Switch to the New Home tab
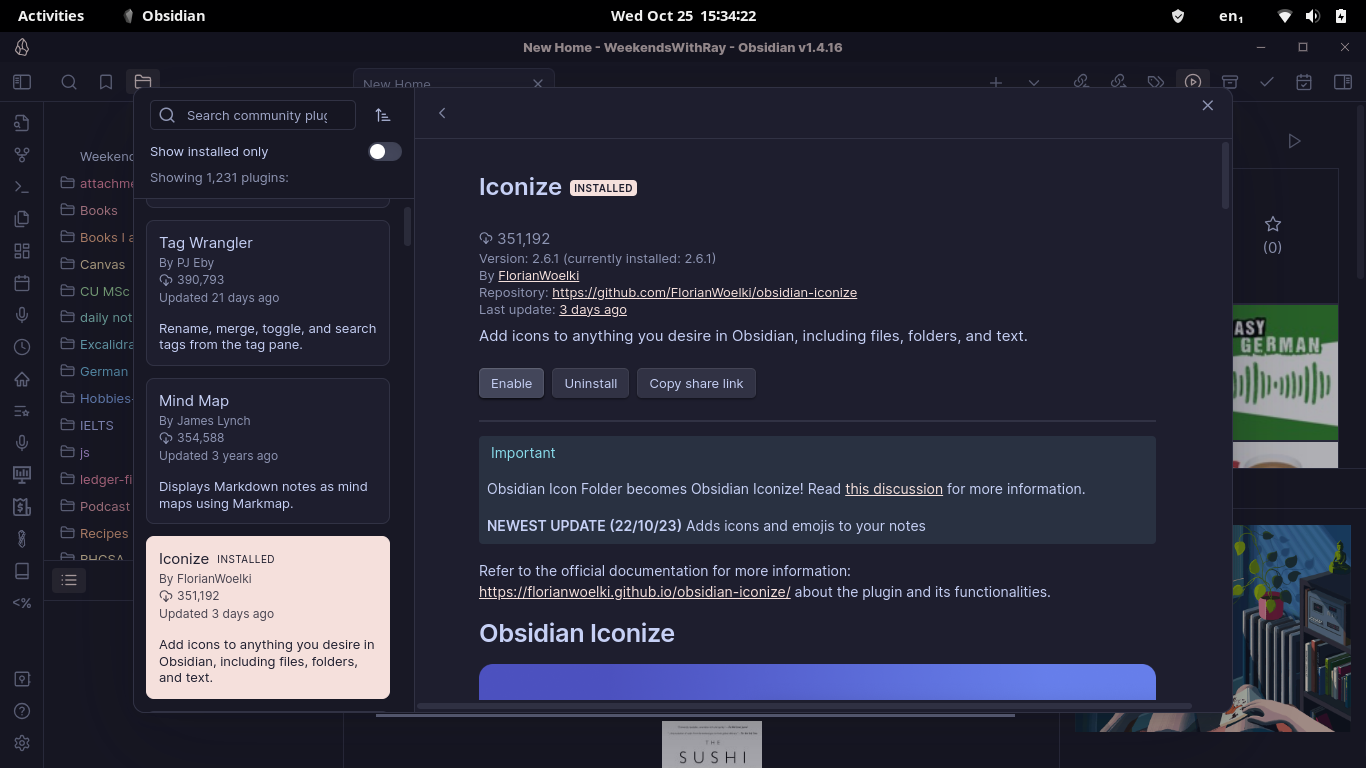Screen dimensions: 1366x768 [x=397, y=84]
